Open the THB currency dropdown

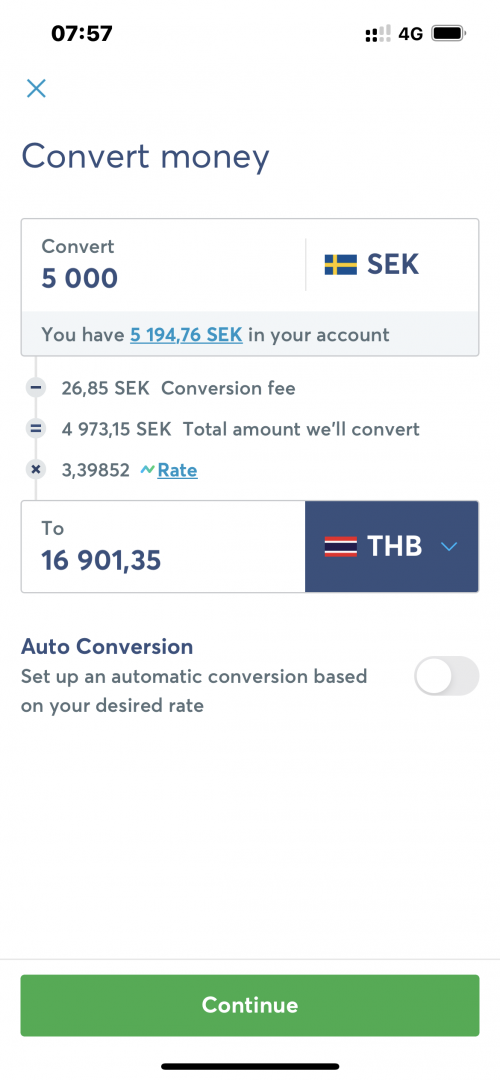point(392,547)
